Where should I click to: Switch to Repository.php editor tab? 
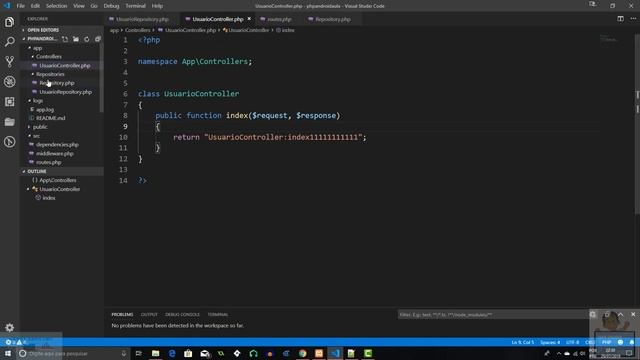pyautogui.click(x=333, y=19)
